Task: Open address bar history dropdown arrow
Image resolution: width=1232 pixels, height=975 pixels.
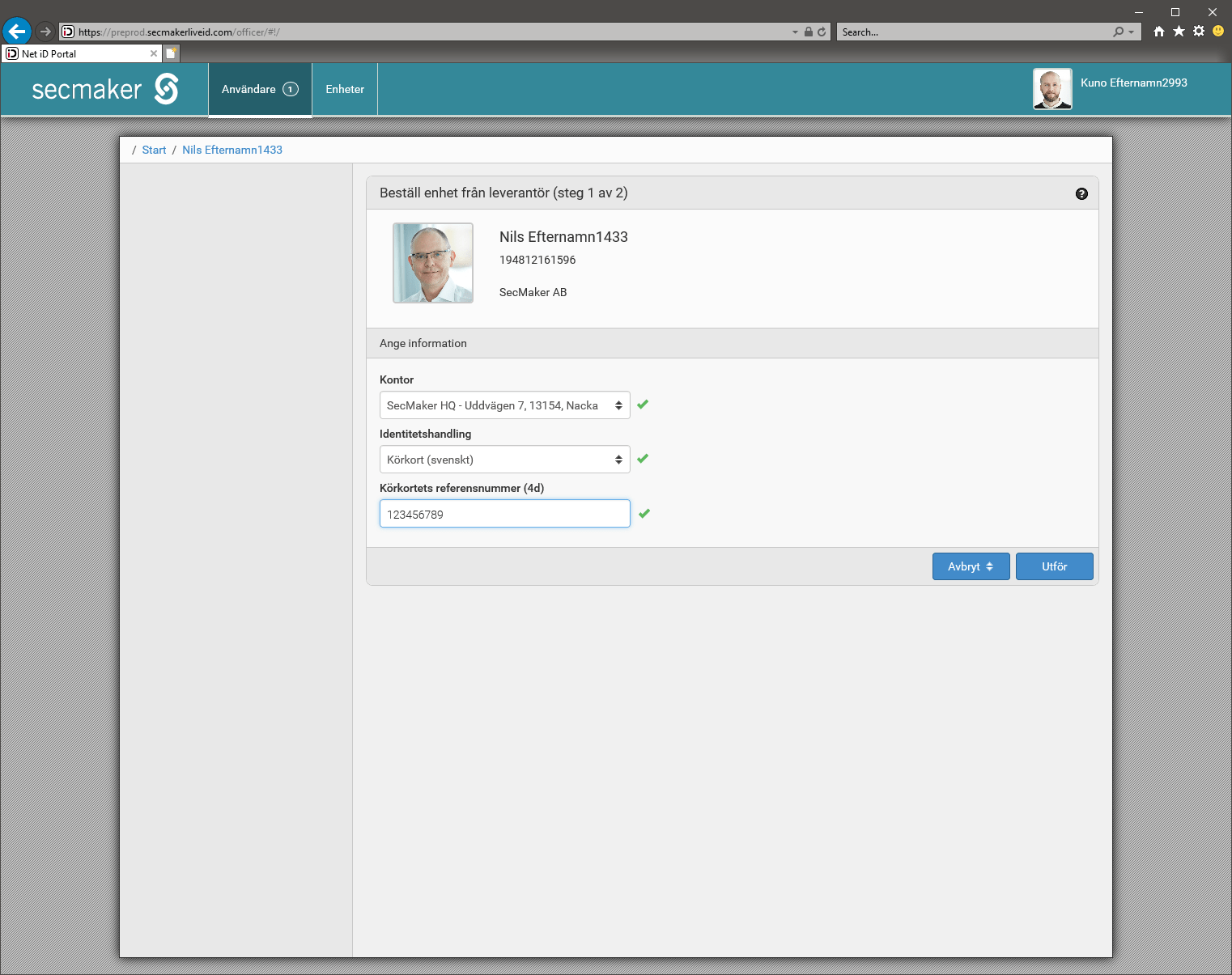Action: point(795,32)
